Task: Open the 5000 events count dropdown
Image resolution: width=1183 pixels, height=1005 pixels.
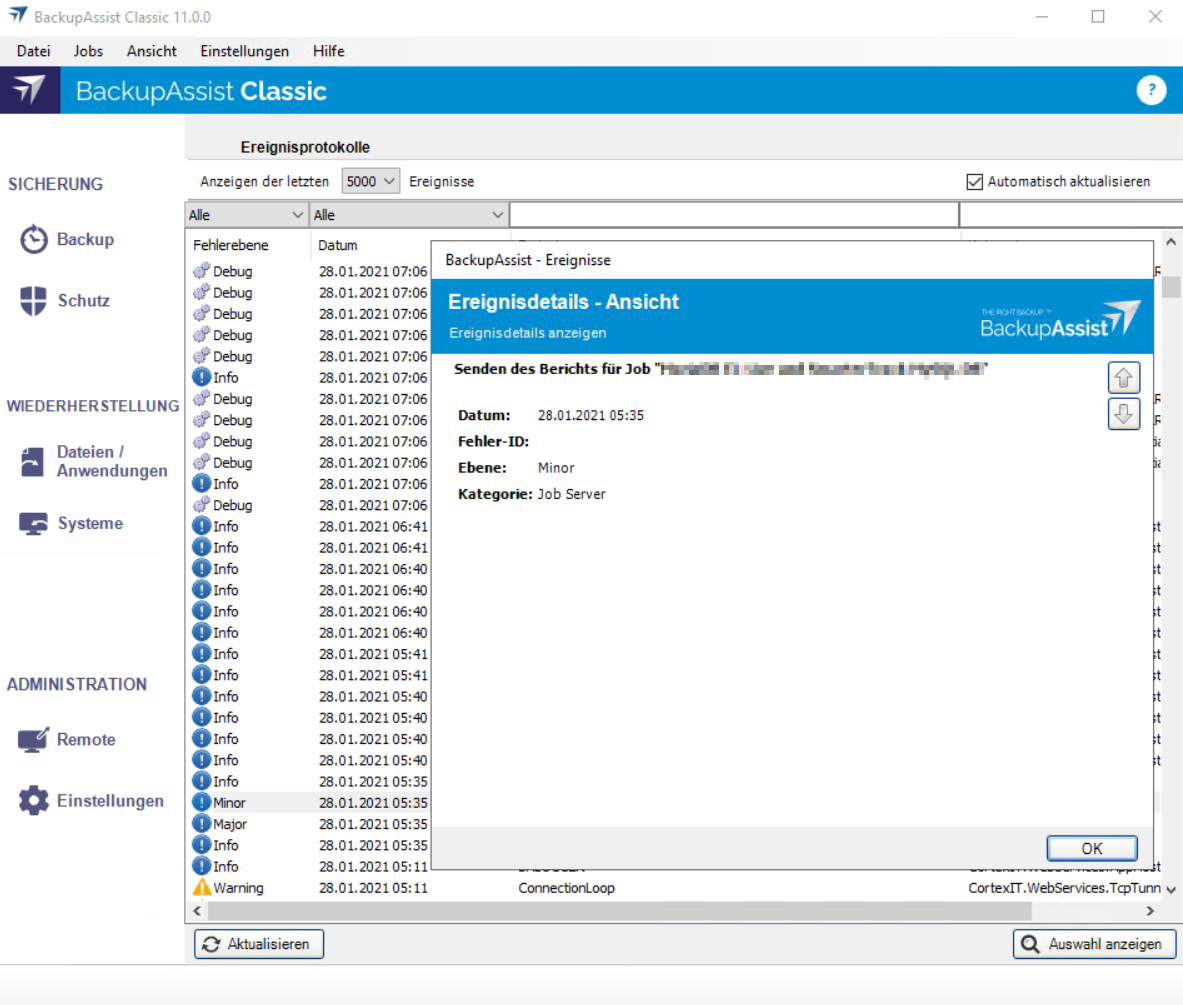Action: point(371,182)
